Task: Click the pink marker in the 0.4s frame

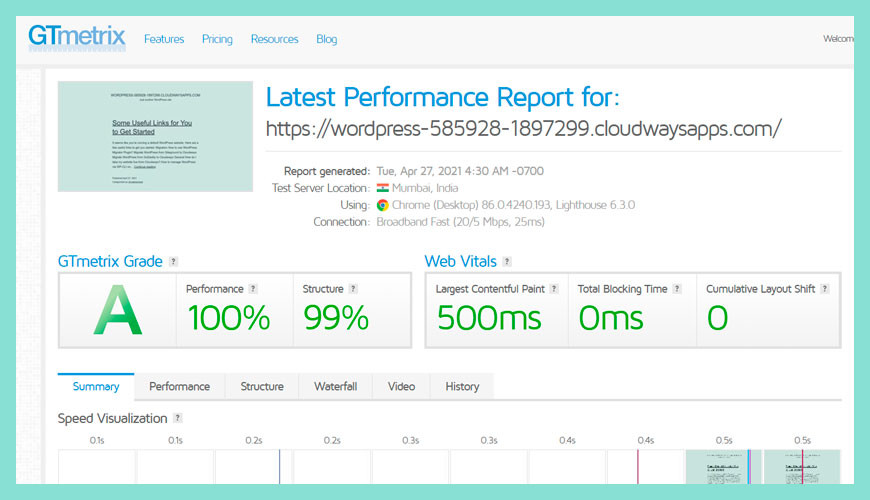Action: pyautogui.click(x=638, y=466)
